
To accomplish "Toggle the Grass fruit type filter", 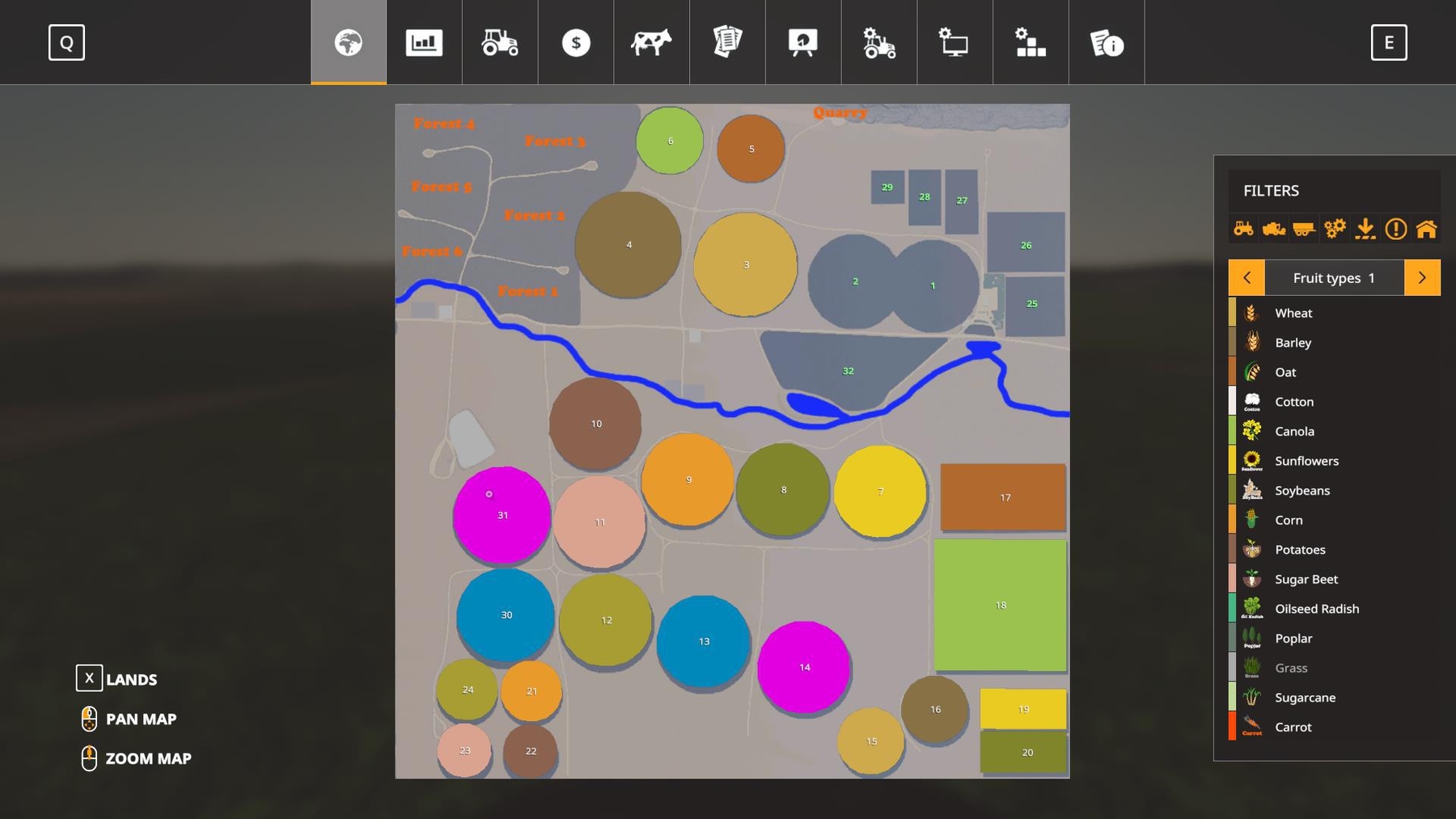I will (x=1290, y=668).
